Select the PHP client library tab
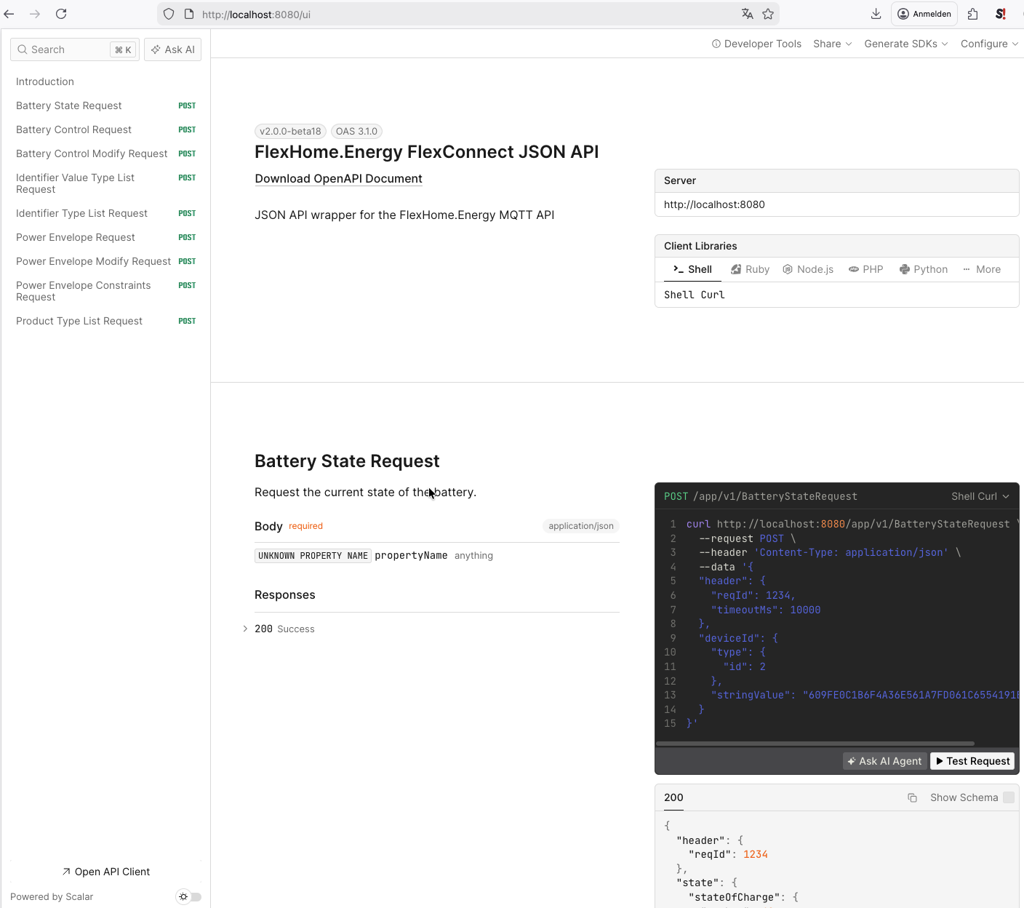This screenshot has width=1024, height=908. pos(865,269)
